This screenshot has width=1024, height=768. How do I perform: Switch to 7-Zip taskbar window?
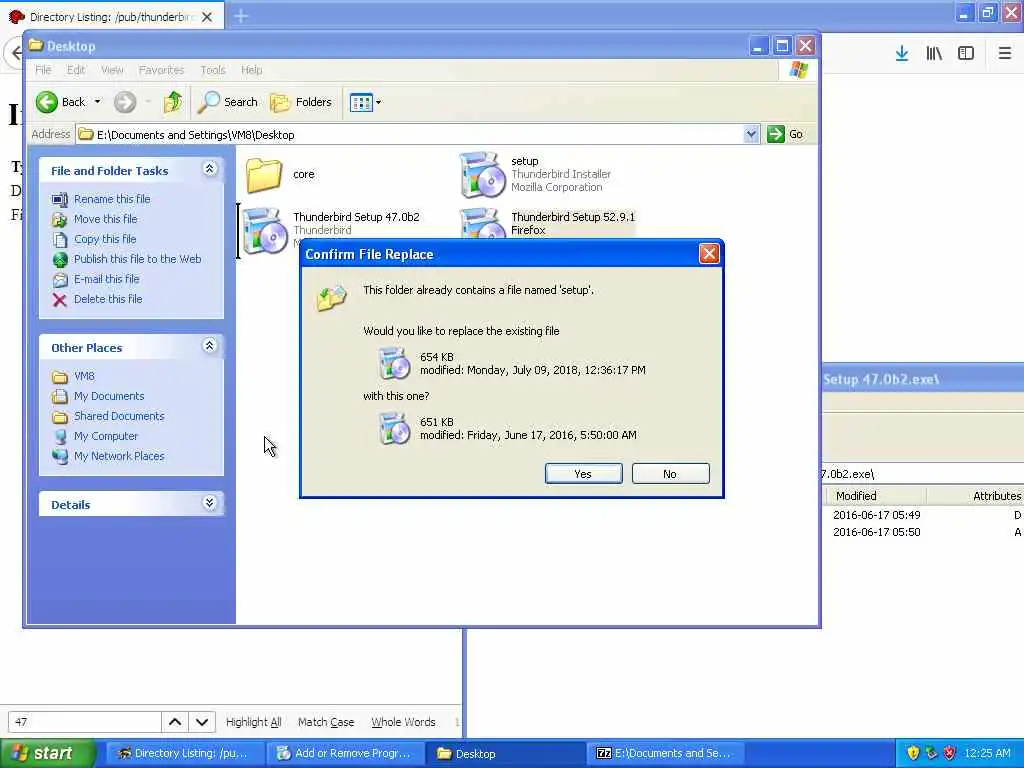pyautogui.click(x=667, y=753)
